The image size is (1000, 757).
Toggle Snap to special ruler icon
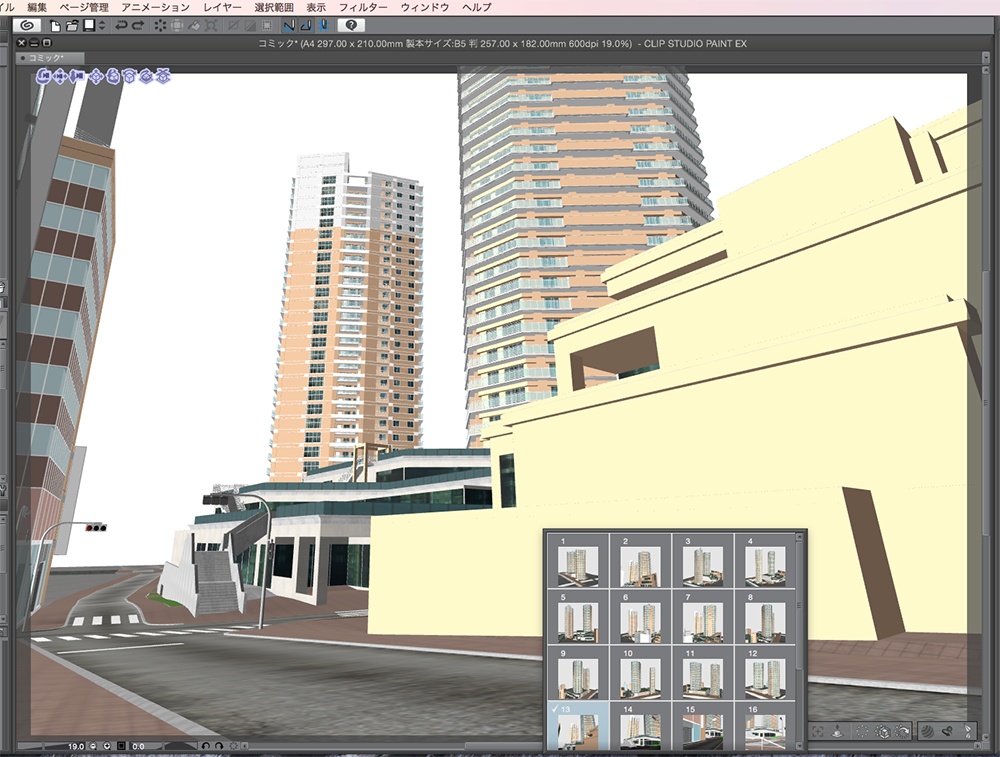click(x=306, y=26)
